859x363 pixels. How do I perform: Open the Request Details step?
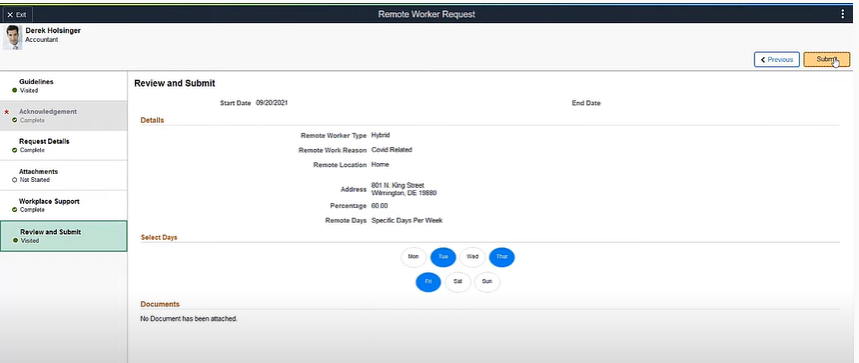(x=64, y=146)
